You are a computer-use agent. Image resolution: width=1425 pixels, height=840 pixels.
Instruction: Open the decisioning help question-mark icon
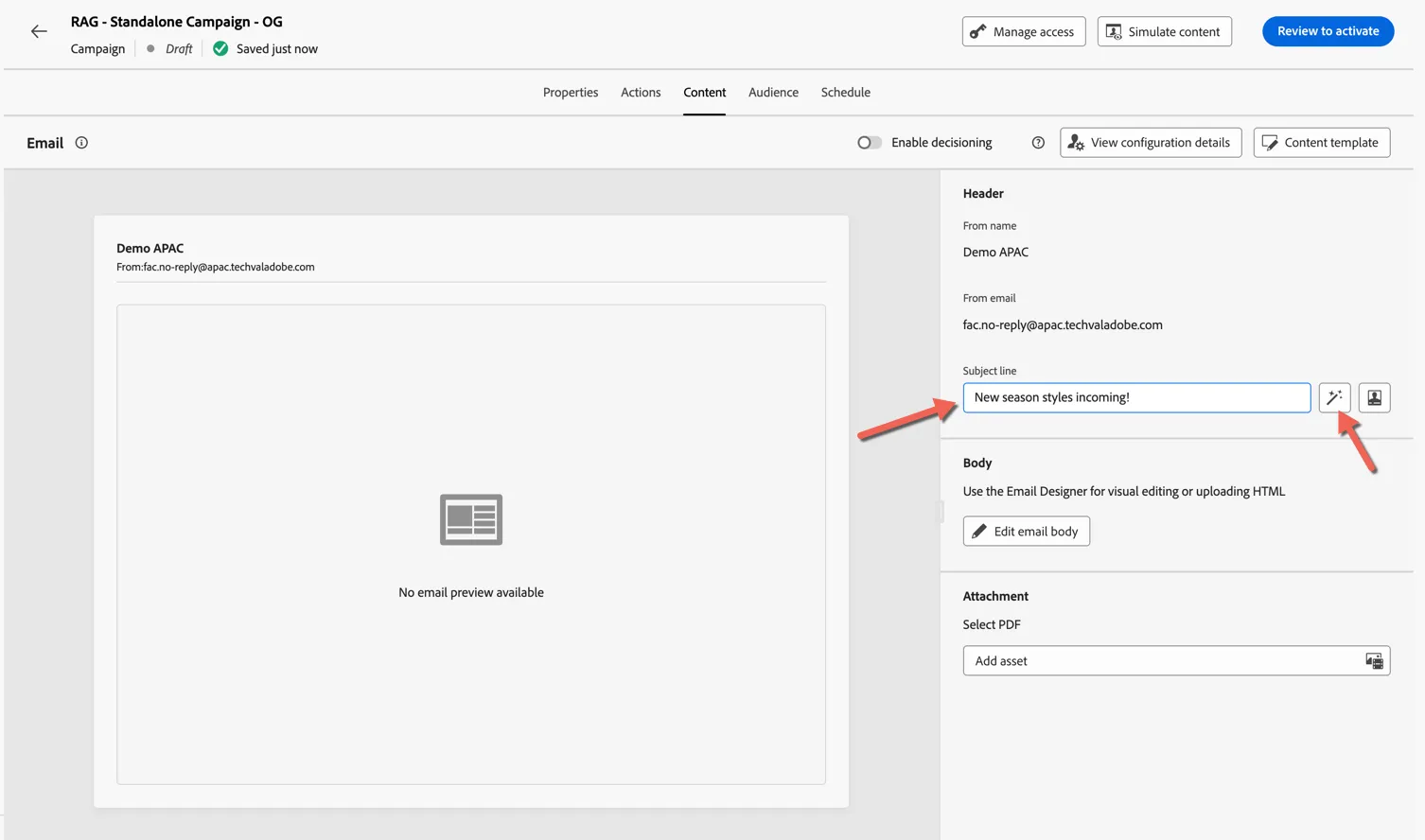coord(1038,143)
